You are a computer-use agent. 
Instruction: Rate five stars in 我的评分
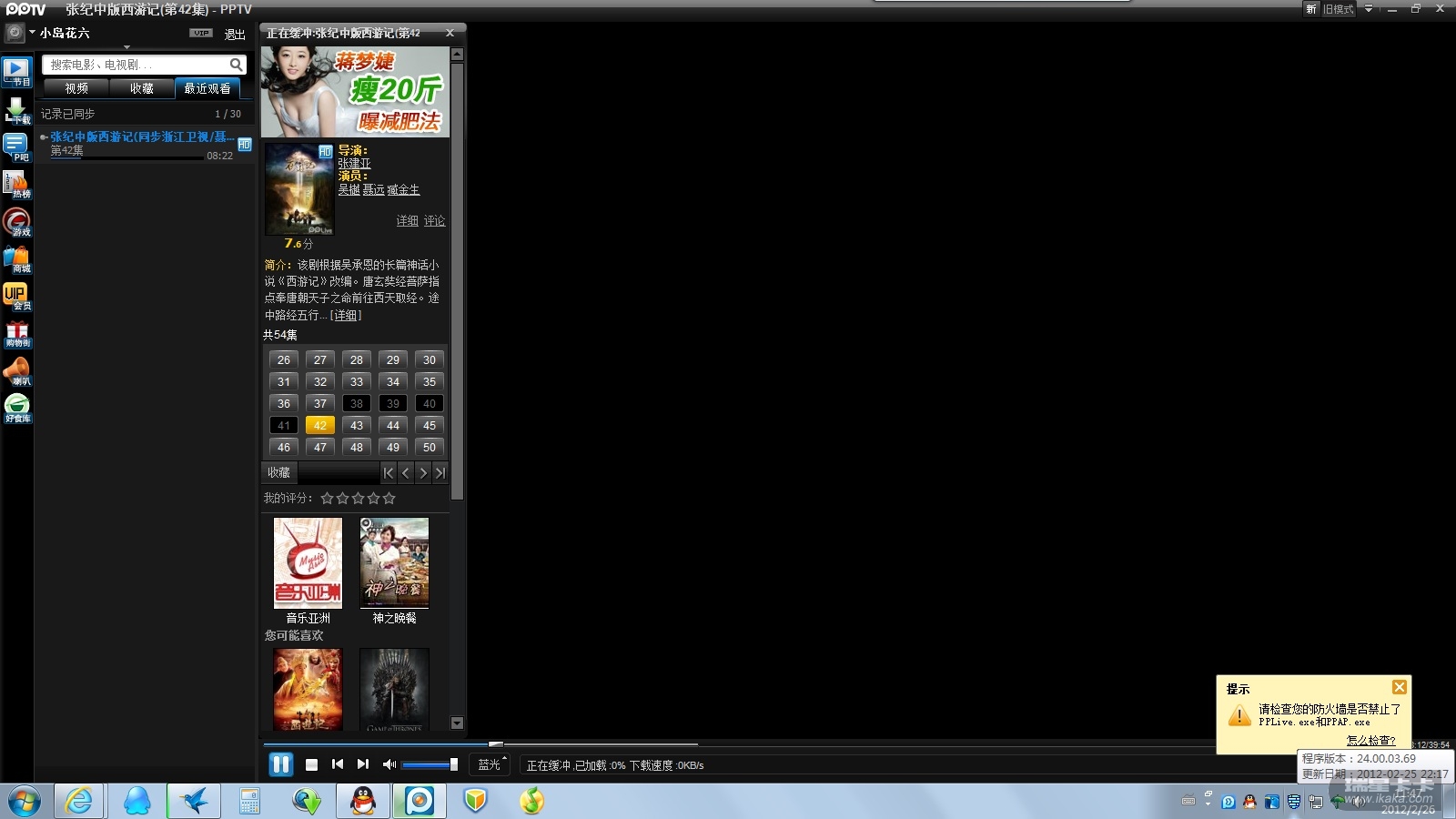(389, 499)
